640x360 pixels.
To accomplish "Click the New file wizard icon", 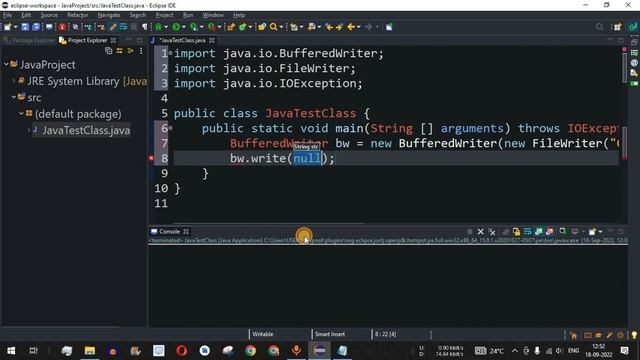I will 7,27.
